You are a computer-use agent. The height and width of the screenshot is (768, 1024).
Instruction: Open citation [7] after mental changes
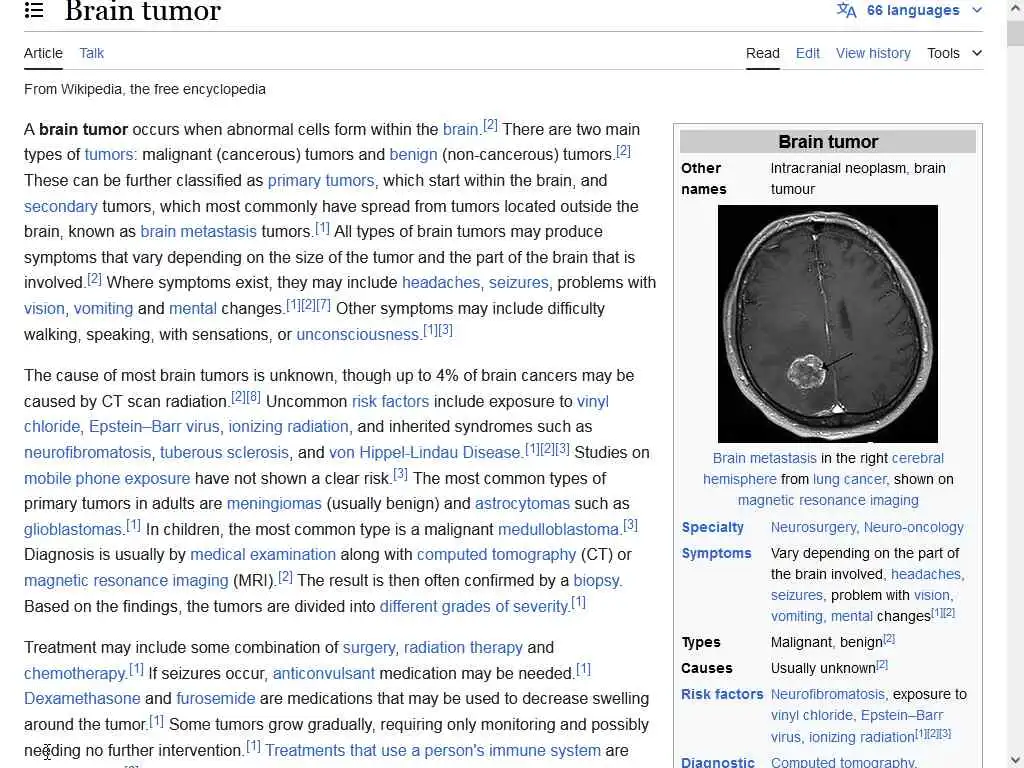pyautogui.click(x=323, y=305)
